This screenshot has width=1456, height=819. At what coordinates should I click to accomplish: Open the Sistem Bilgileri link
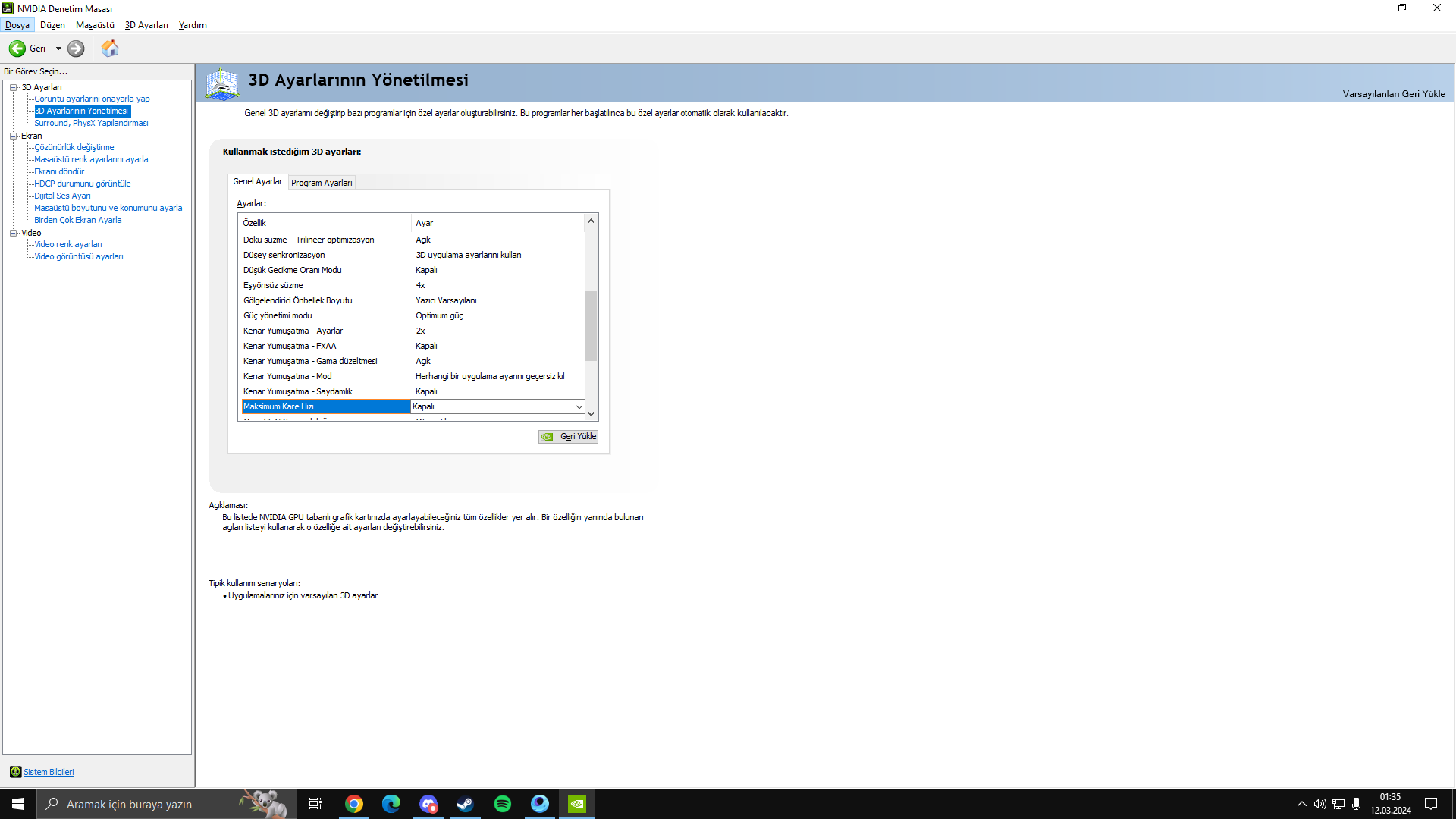pos(49,772)
